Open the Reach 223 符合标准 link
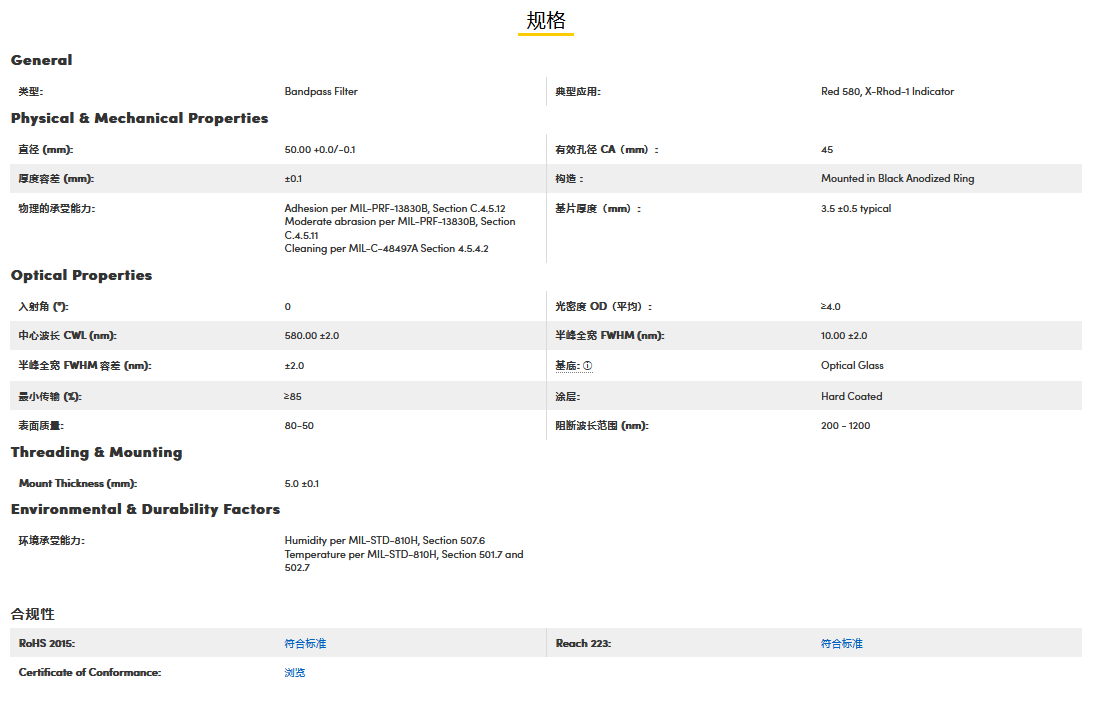The image size is (1094, 710). [841, 643]
